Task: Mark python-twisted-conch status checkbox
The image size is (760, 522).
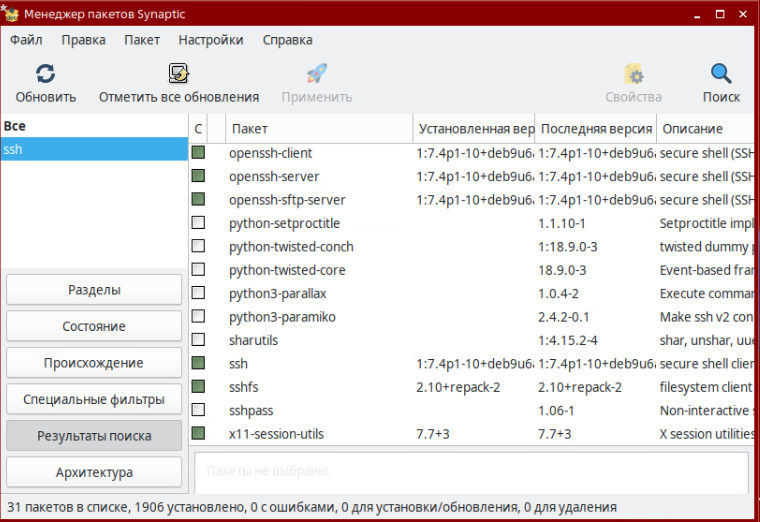Action: pos(198,246)
